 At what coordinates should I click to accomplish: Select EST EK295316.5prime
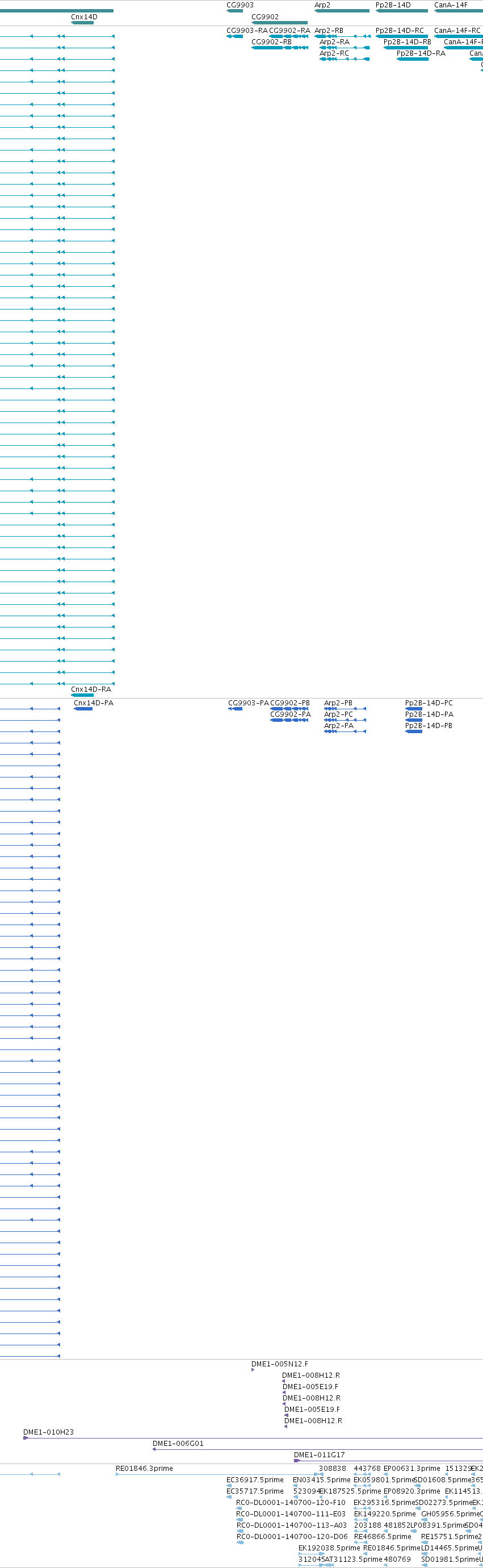(384, 1503)
